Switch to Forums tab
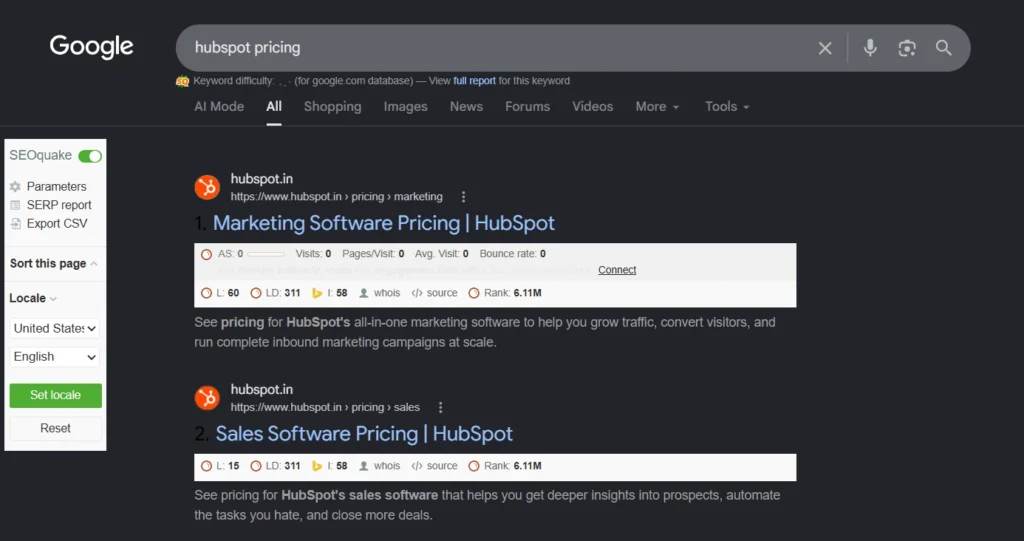Image resolution: width=1024 pixels, height=541 pixels. click(x=528, y=107)
